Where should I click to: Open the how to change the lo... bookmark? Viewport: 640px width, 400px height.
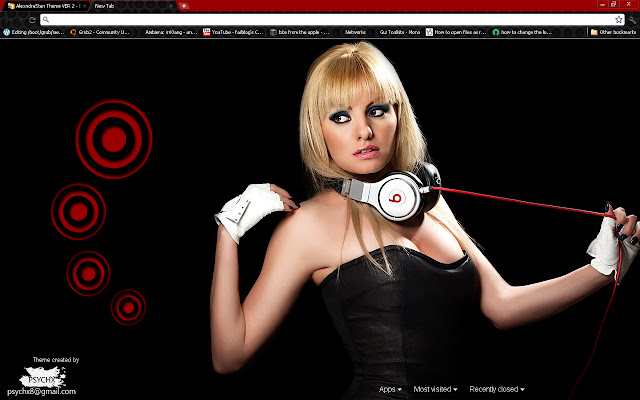(x=522, y=32)
